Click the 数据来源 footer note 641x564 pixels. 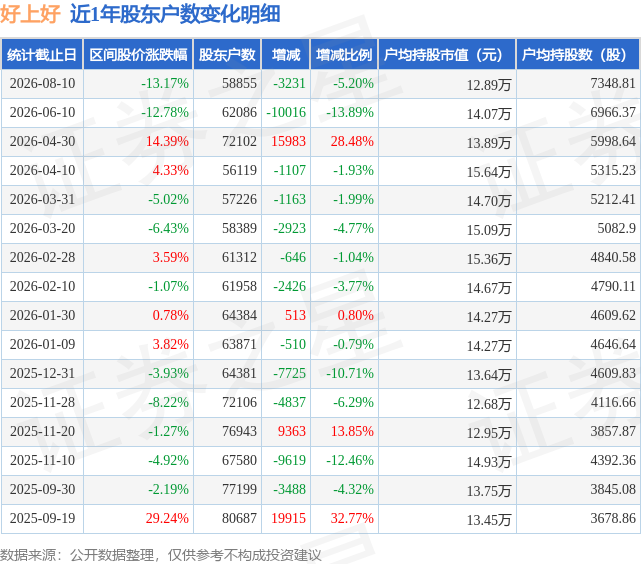[161, 555]
